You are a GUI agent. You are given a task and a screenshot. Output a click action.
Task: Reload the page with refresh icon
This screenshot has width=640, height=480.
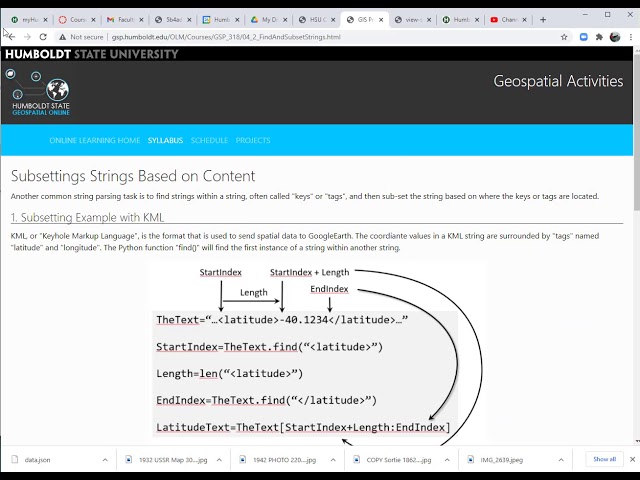pos(43,37)
